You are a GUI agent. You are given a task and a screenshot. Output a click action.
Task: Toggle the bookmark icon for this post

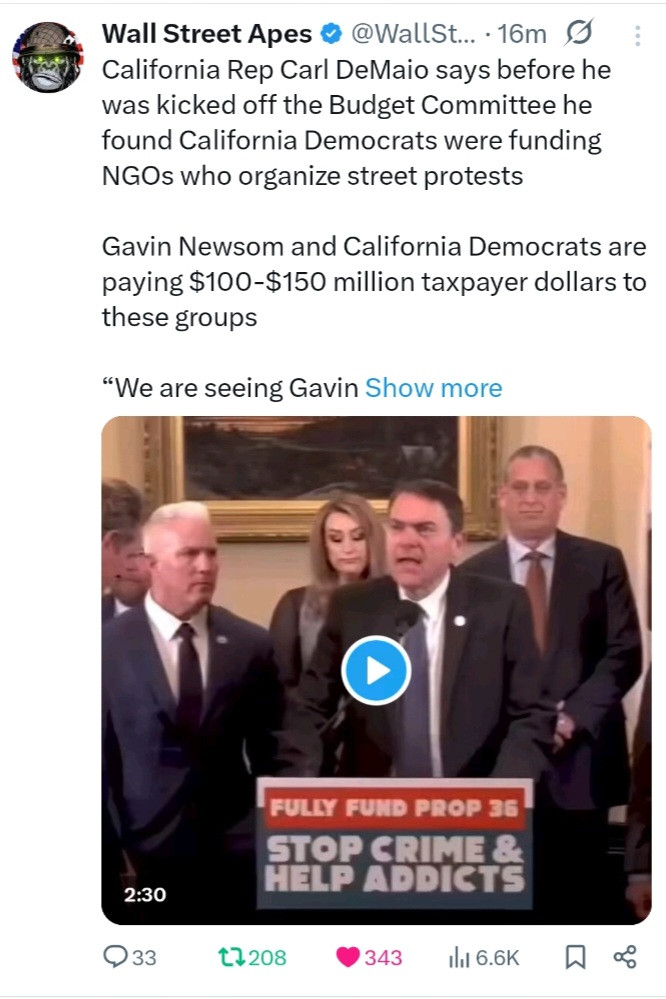pos(576,956)
